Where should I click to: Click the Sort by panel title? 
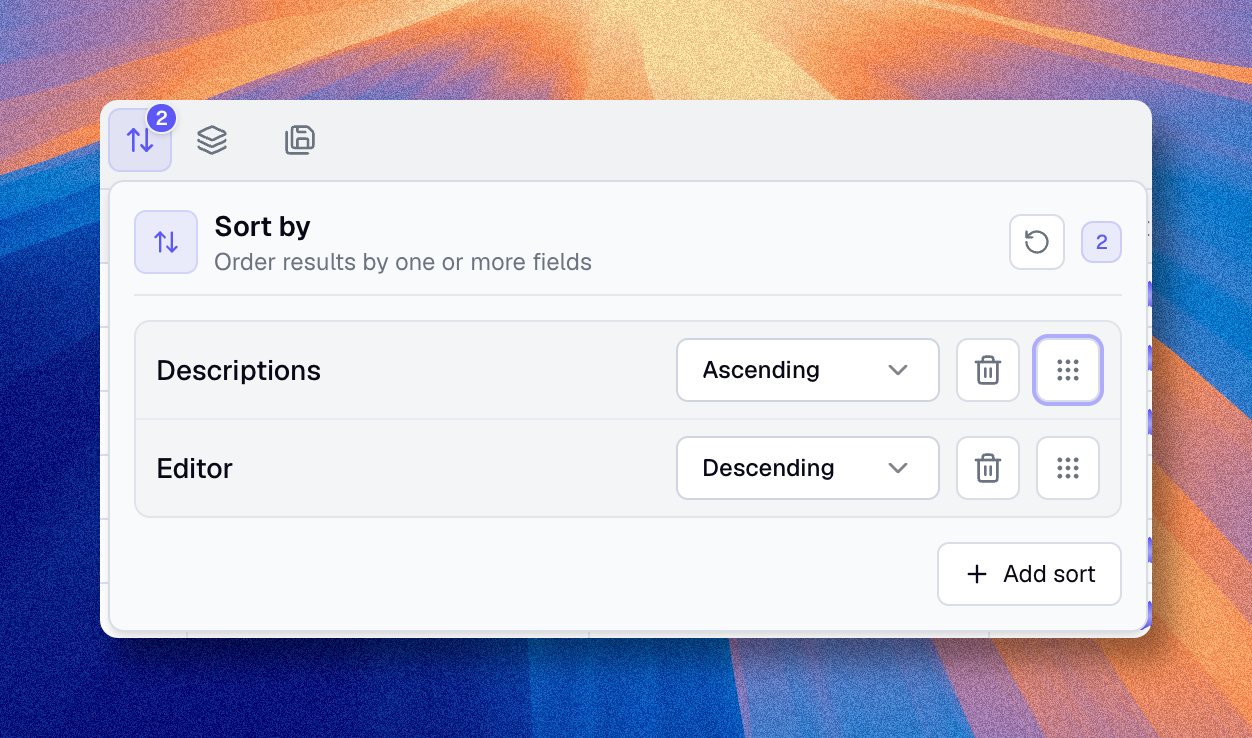pos(263,227)
